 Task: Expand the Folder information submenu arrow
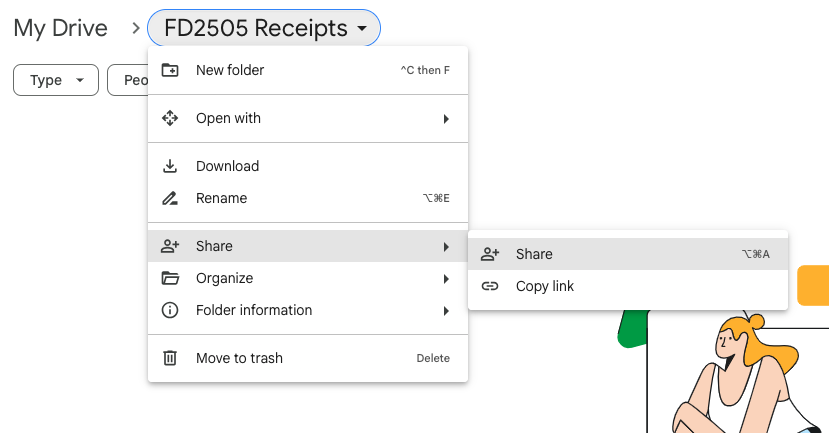(446, 310)
